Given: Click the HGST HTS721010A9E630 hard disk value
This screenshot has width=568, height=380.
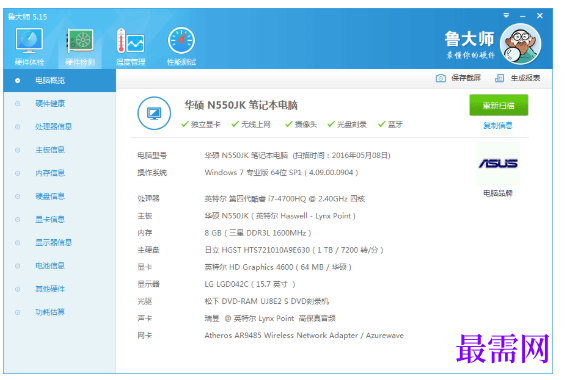Looking at the screenshot, I should click(294, 250).
